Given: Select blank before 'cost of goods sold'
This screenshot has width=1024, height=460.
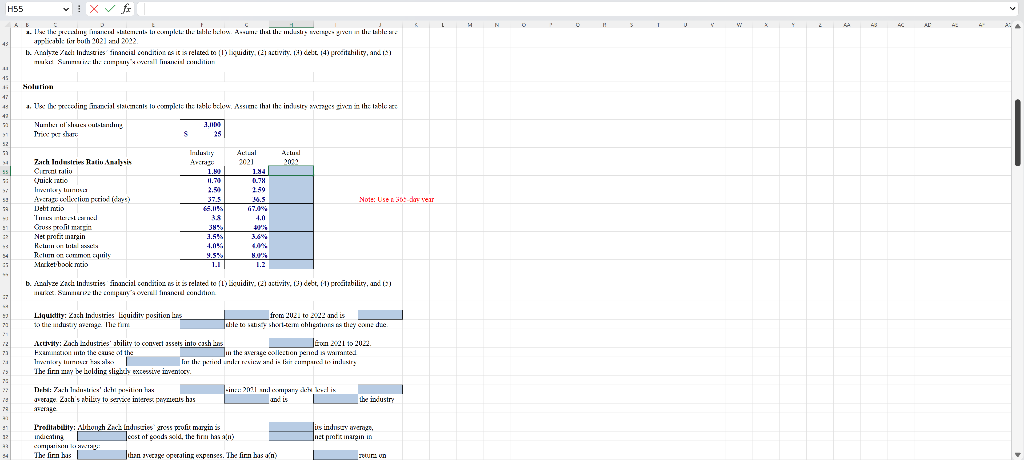Looking at the screenshot, I should [x=102, y=436].
